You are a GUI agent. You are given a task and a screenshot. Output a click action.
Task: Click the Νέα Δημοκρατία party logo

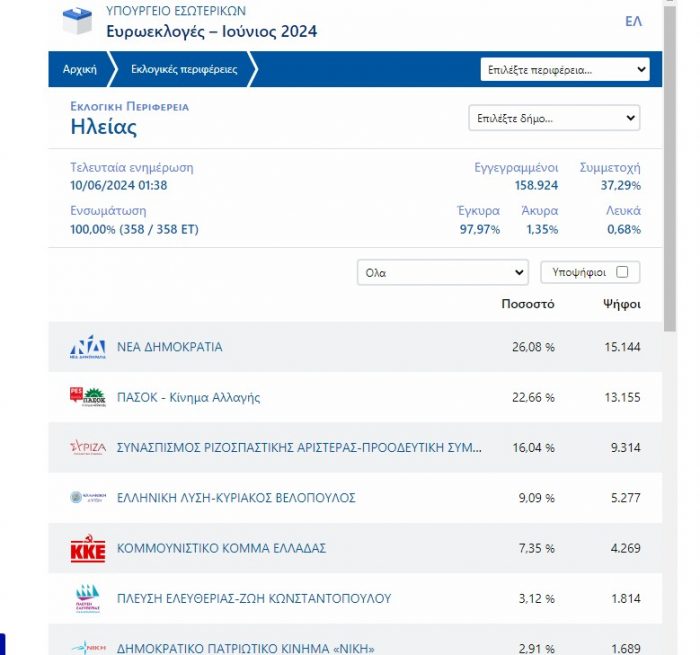87,348
